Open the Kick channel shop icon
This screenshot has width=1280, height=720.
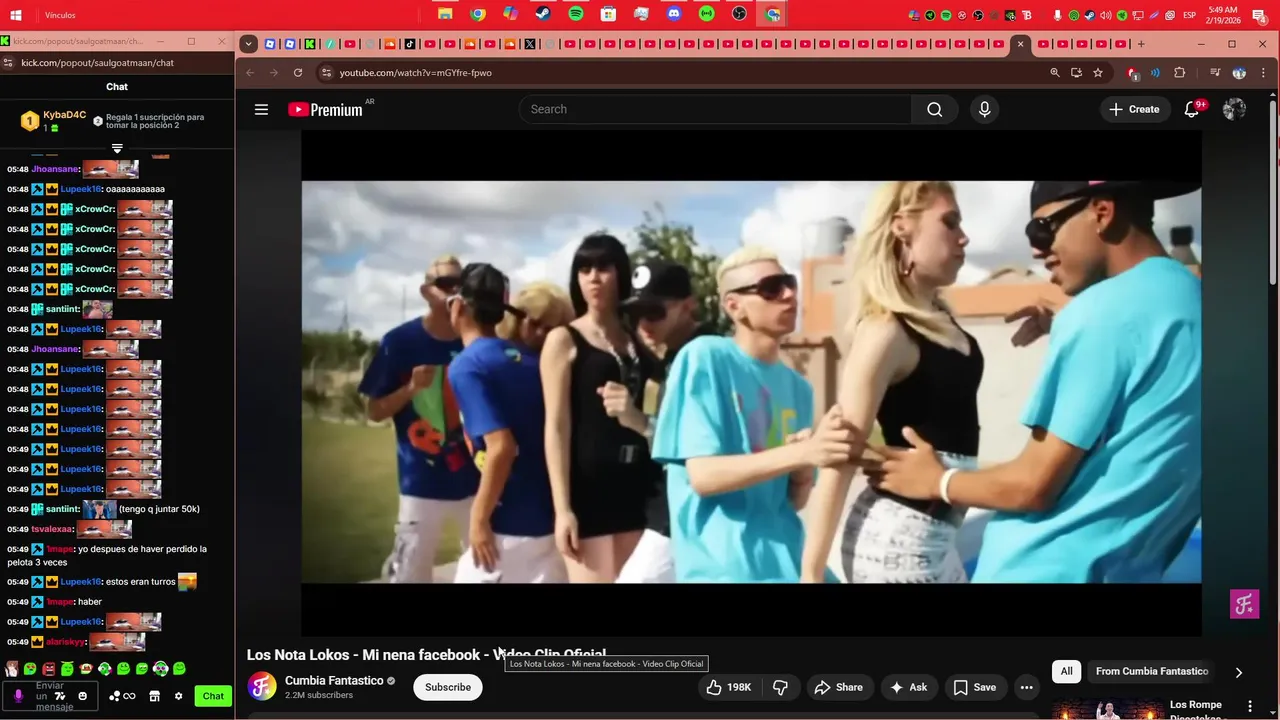tap(155, 696)
